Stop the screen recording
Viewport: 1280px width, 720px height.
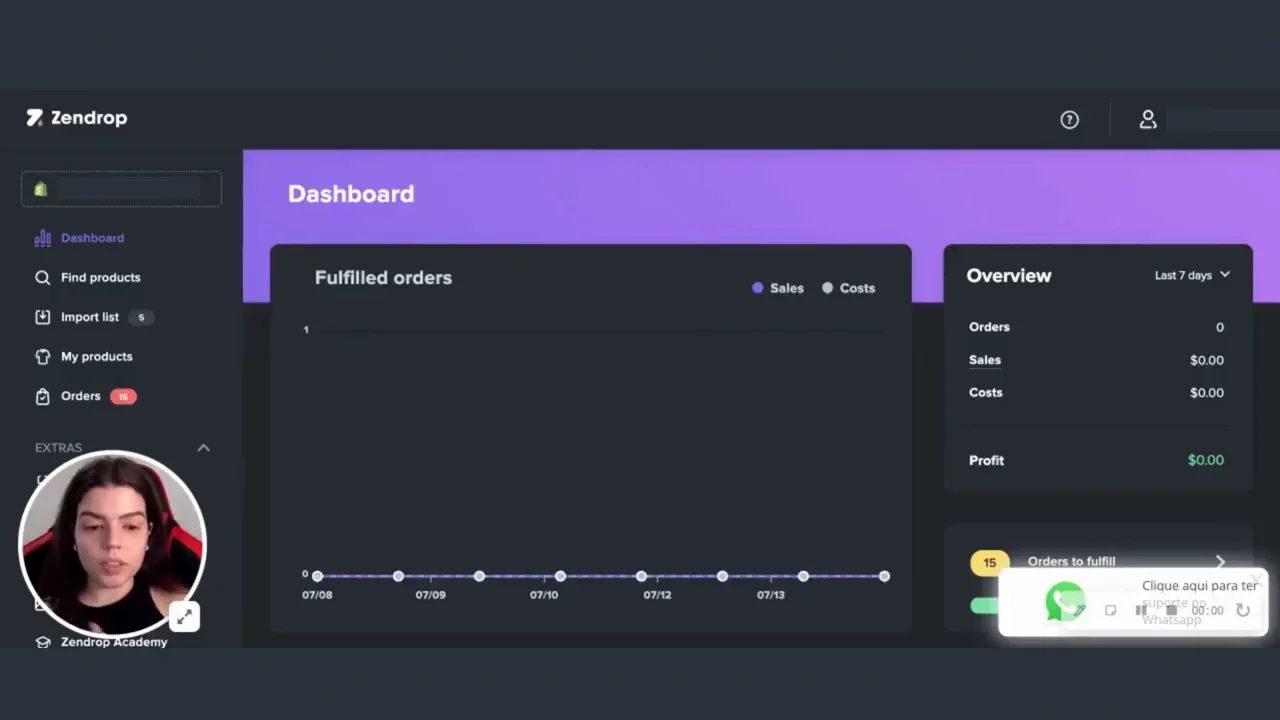coord(1171,610)
